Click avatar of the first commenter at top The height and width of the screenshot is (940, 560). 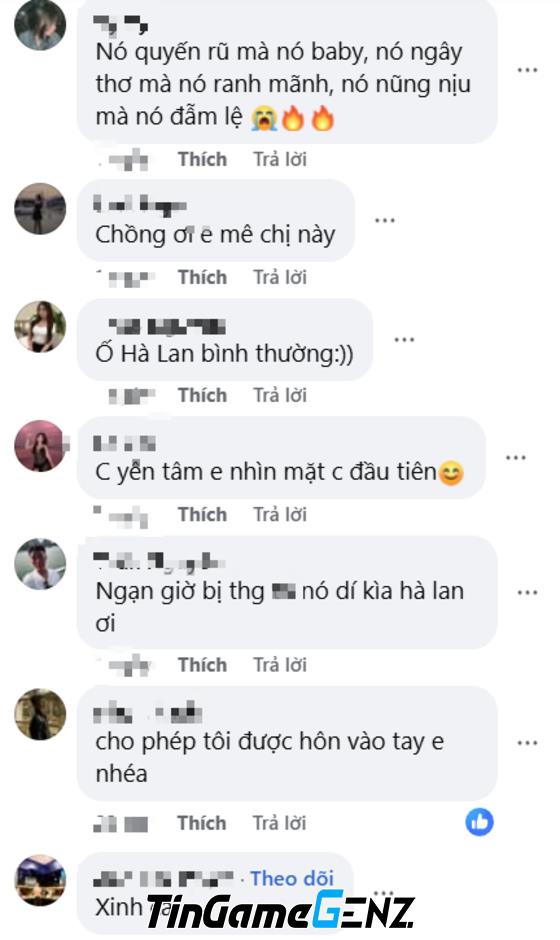[x=40, y=25]
